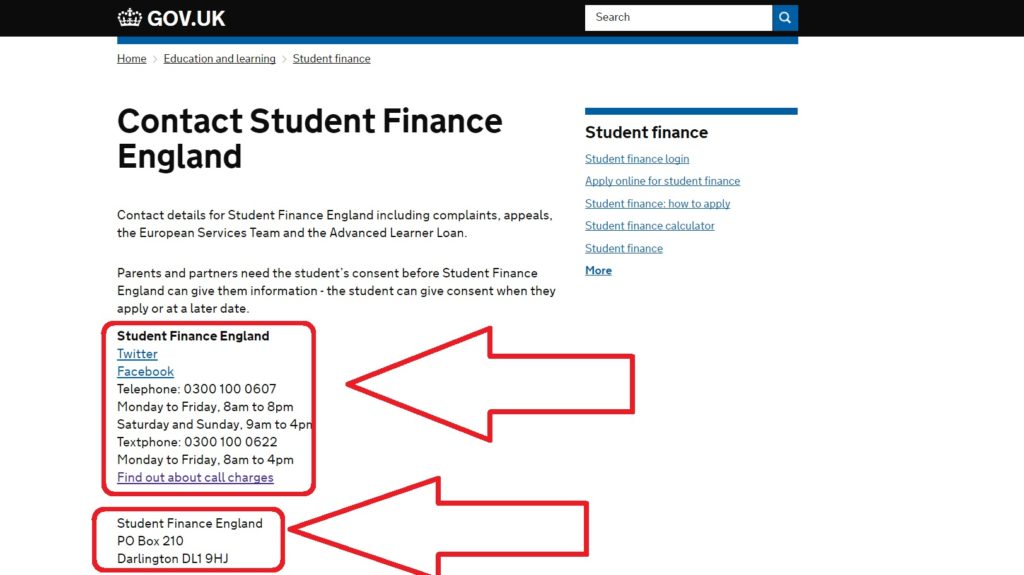This screenshot has height=575, width=1024.
Task: Open sidebar Student finance link below calculator
Action: pyautogui.click(x=624, y=248)
